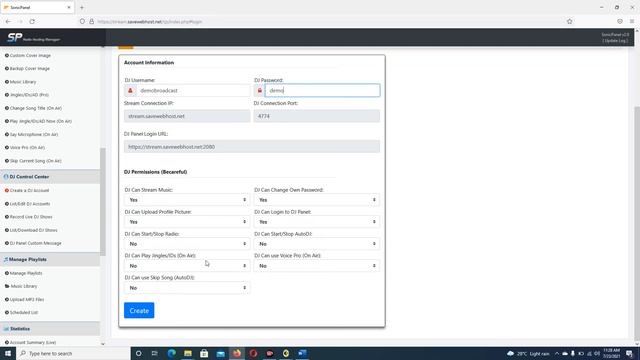Close the SonicPanel browser tab

click(x=69, y=7)
